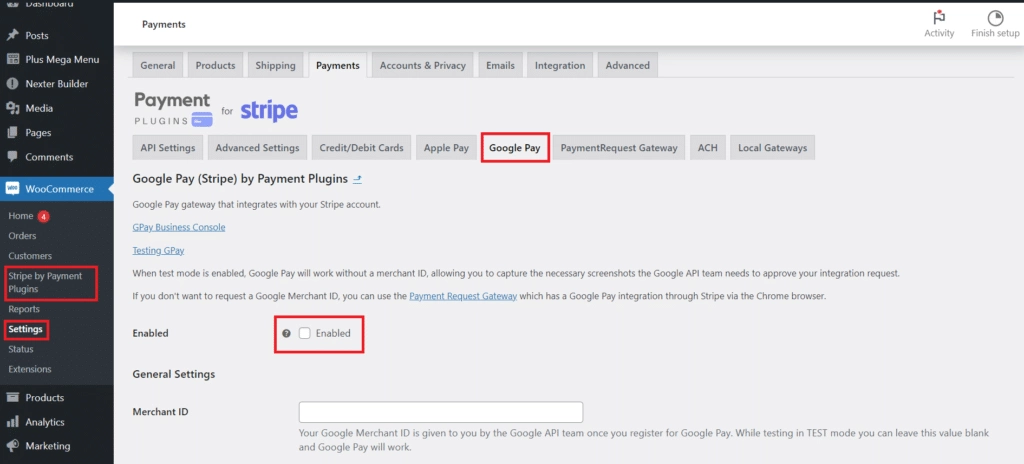Image resolution: width=1024 pixels, height=464 pixels.
Task: Click the Payment Plugins logo
Action: [173, 109]
